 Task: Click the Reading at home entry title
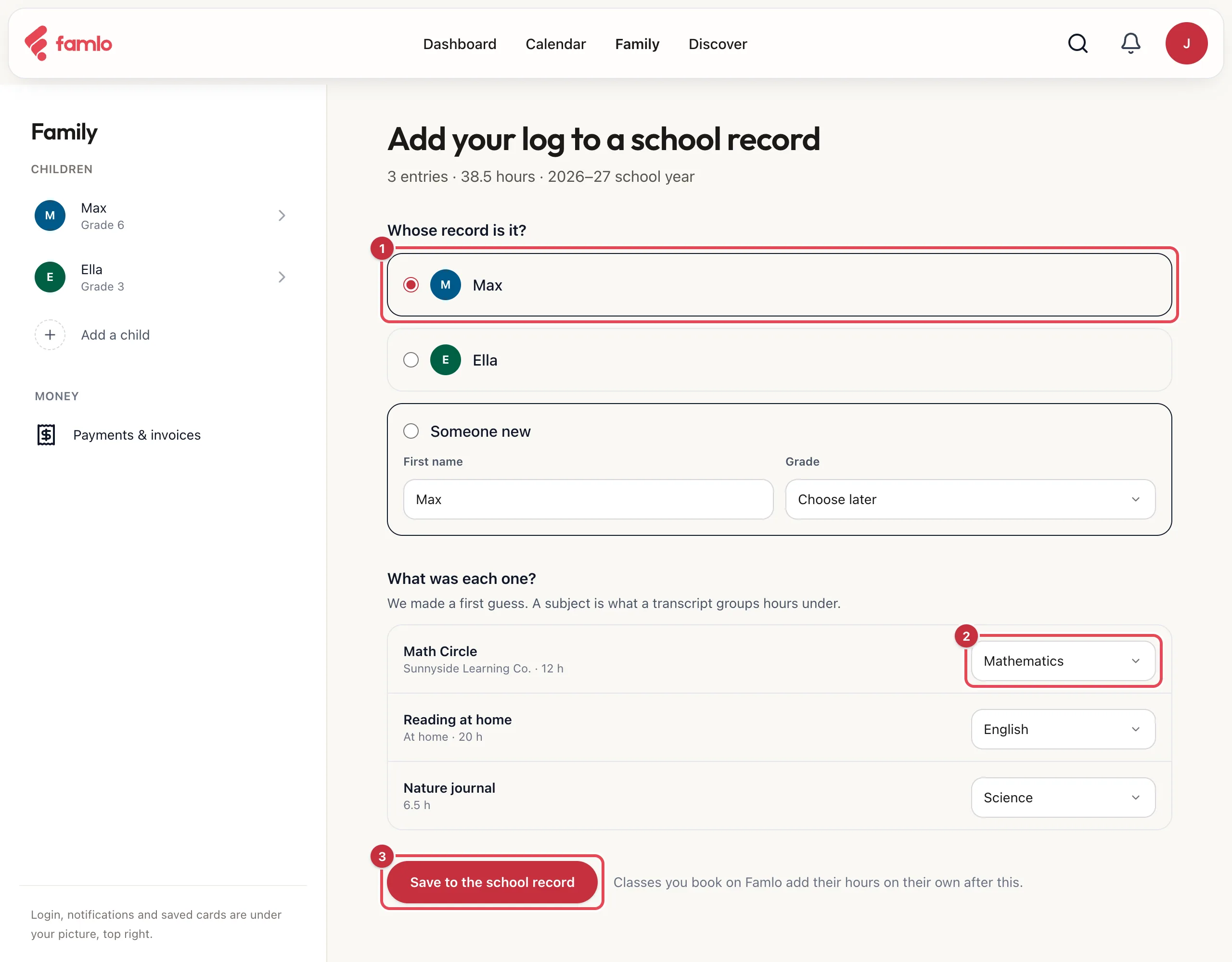(x=457, y=720)
